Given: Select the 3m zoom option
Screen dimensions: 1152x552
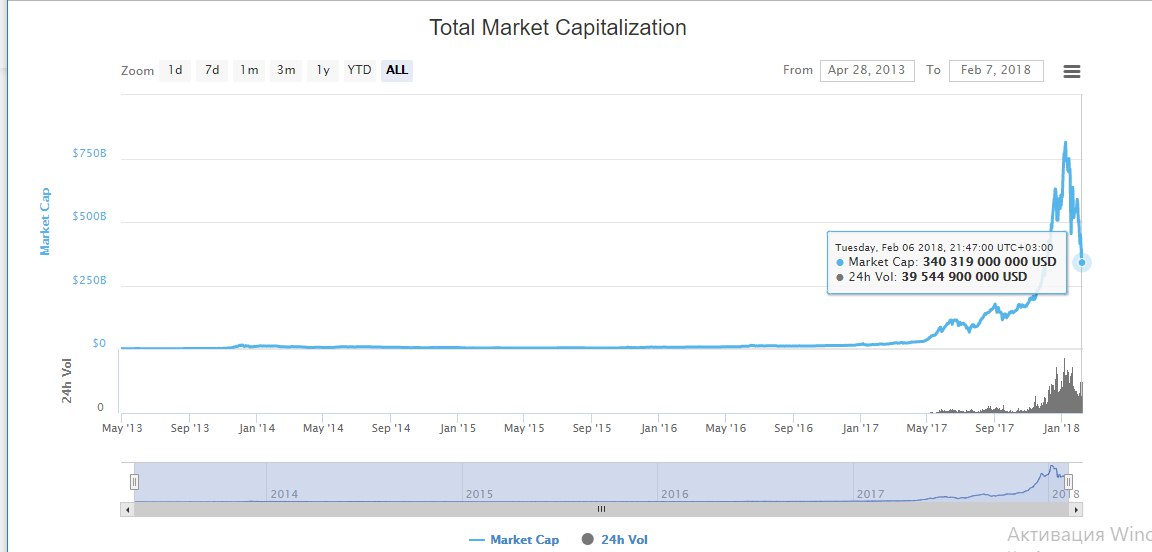Looking at the screenshot, I should click(x=286, y=70).
